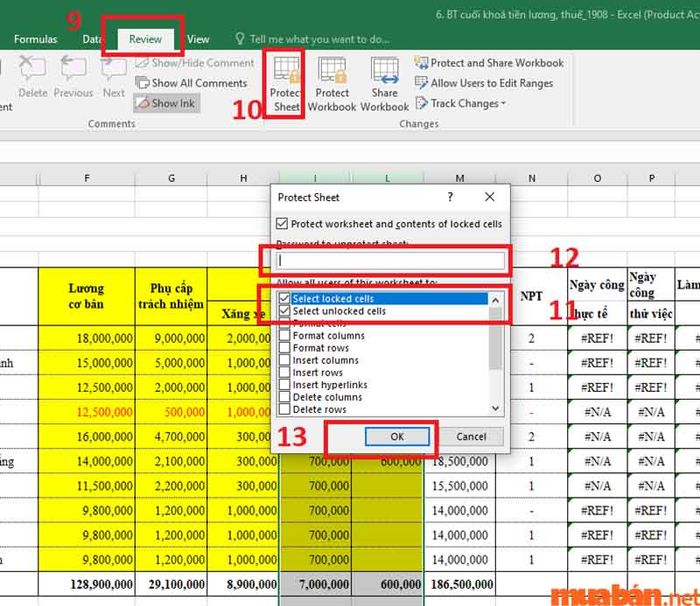Check Insert rows option
700x606 pixels.
[284, 372]
